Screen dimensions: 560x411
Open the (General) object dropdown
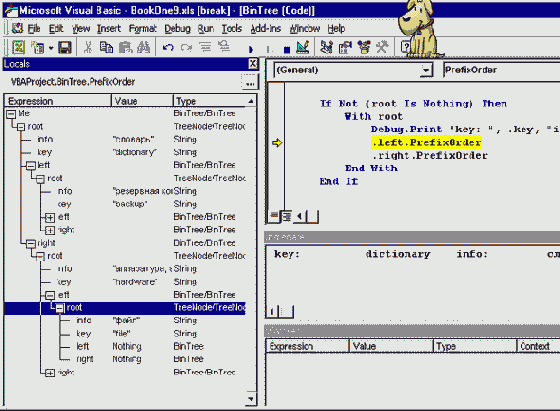coord(425,70)
